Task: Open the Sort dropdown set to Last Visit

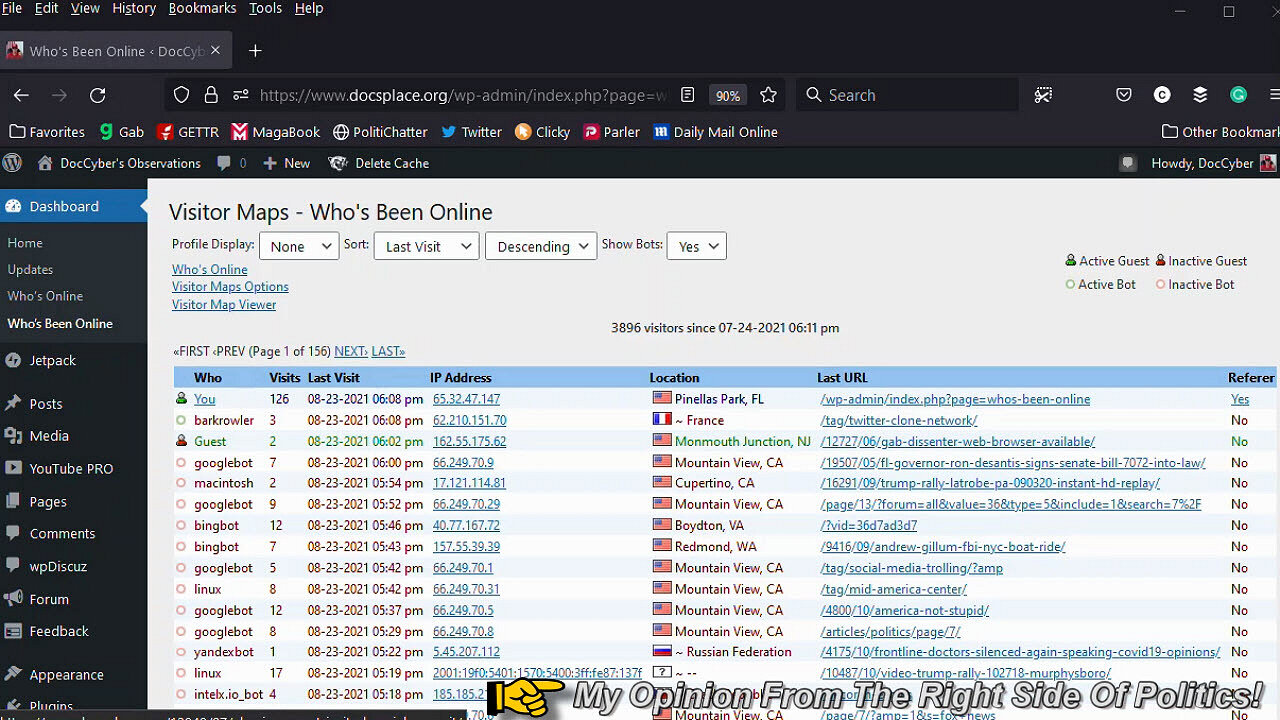Action: pos(427,246)
